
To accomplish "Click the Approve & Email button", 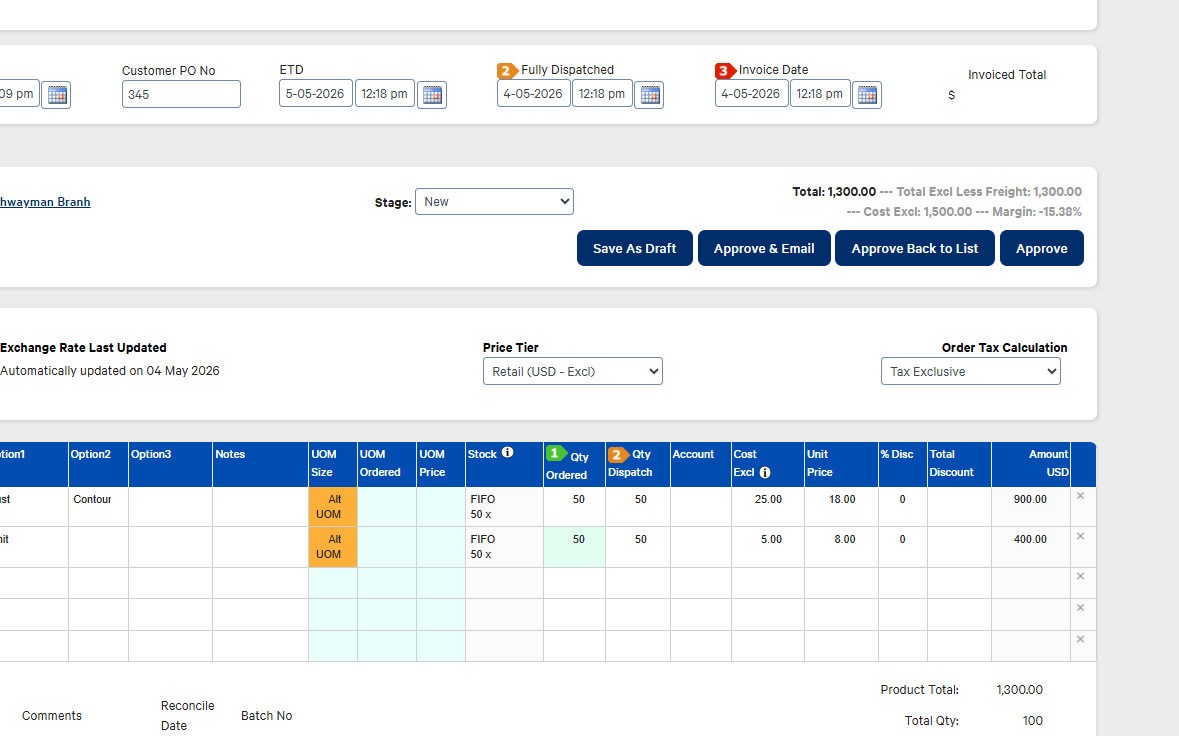I will (764, 248).
